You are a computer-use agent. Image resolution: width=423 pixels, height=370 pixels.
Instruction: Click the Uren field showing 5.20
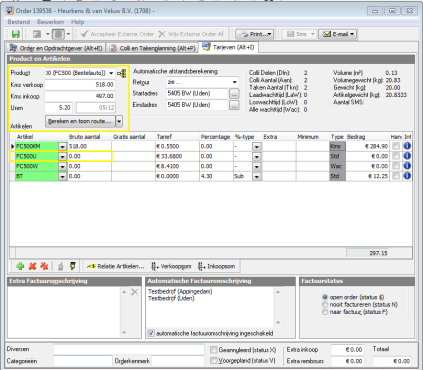(x=58, y=108)
